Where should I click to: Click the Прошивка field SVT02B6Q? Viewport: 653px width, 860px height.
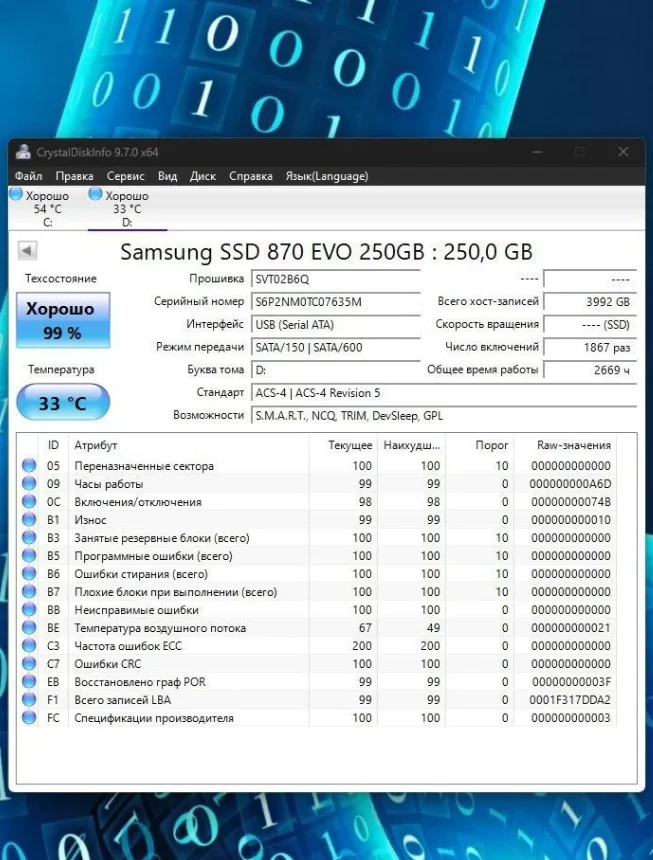click(336, 279)
